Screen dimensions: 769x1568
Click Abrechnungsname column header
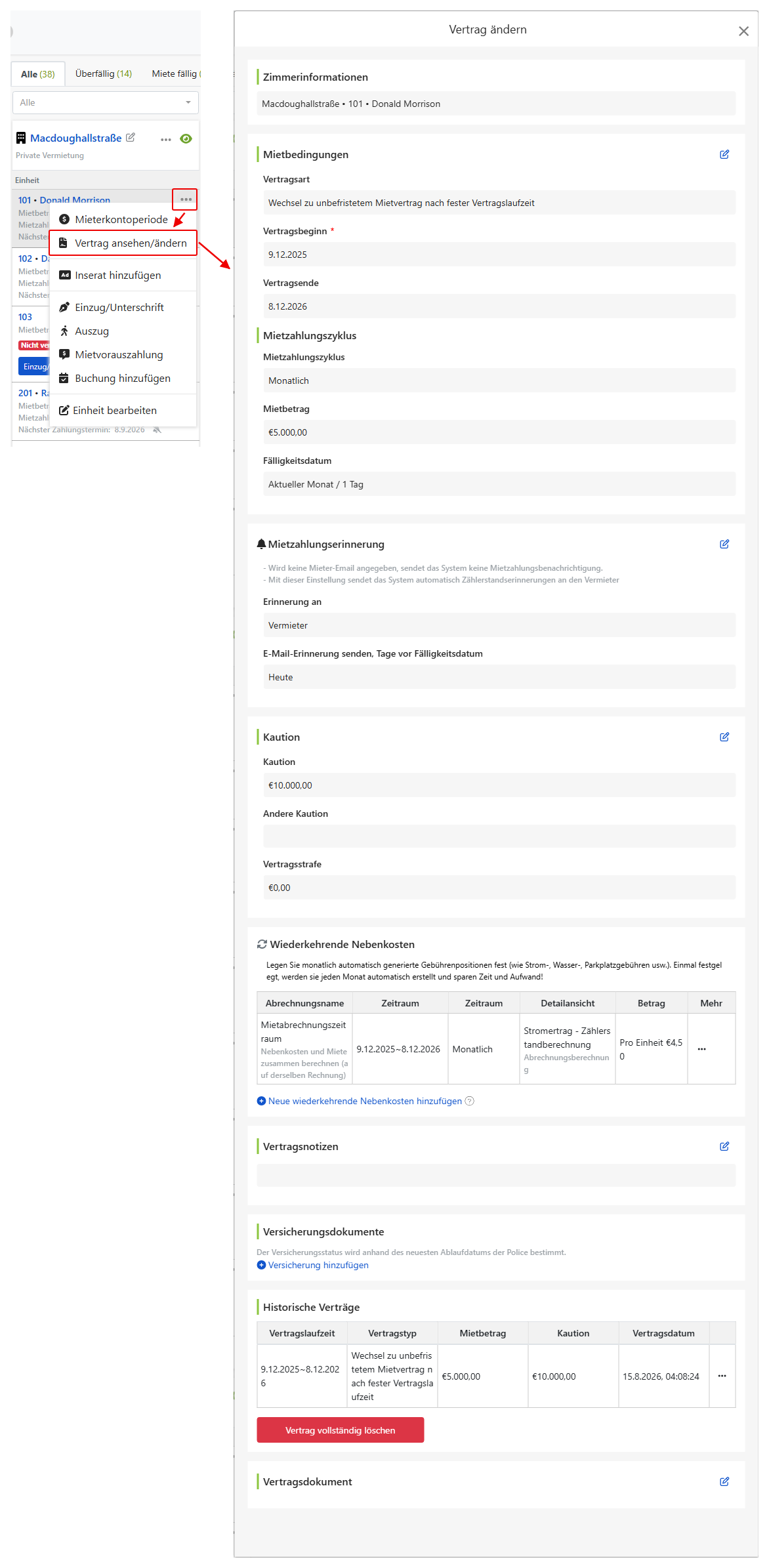[305, 1003]
